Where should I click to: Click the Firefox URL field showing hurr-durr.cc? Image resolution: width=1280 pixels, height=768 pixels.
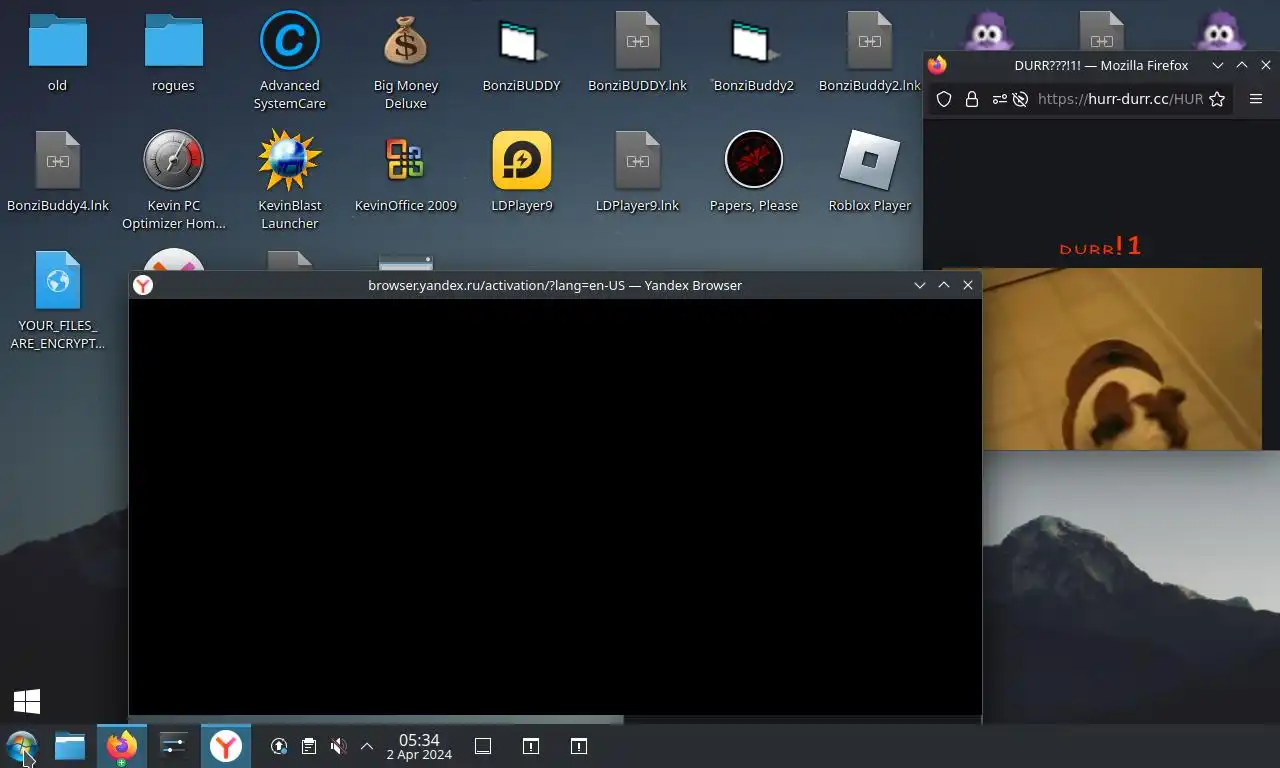(x=1120, y=99)
